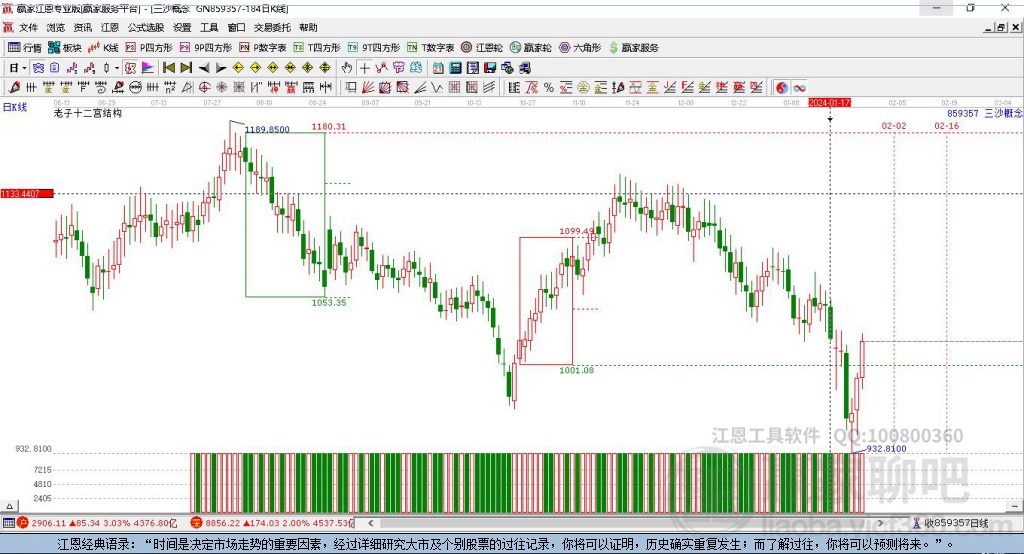Click the calculator icon in toolbar

click(455, 68)
